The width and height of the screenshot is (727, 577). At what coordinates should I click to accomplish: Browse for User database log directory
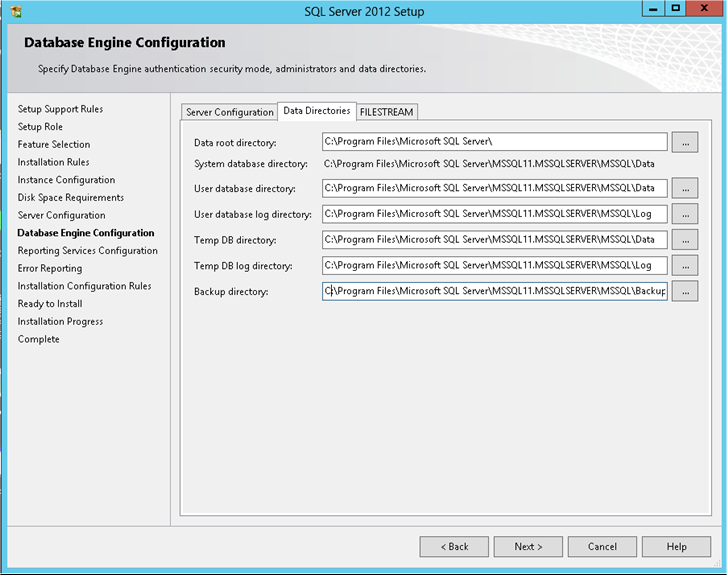tap(685, 214)
